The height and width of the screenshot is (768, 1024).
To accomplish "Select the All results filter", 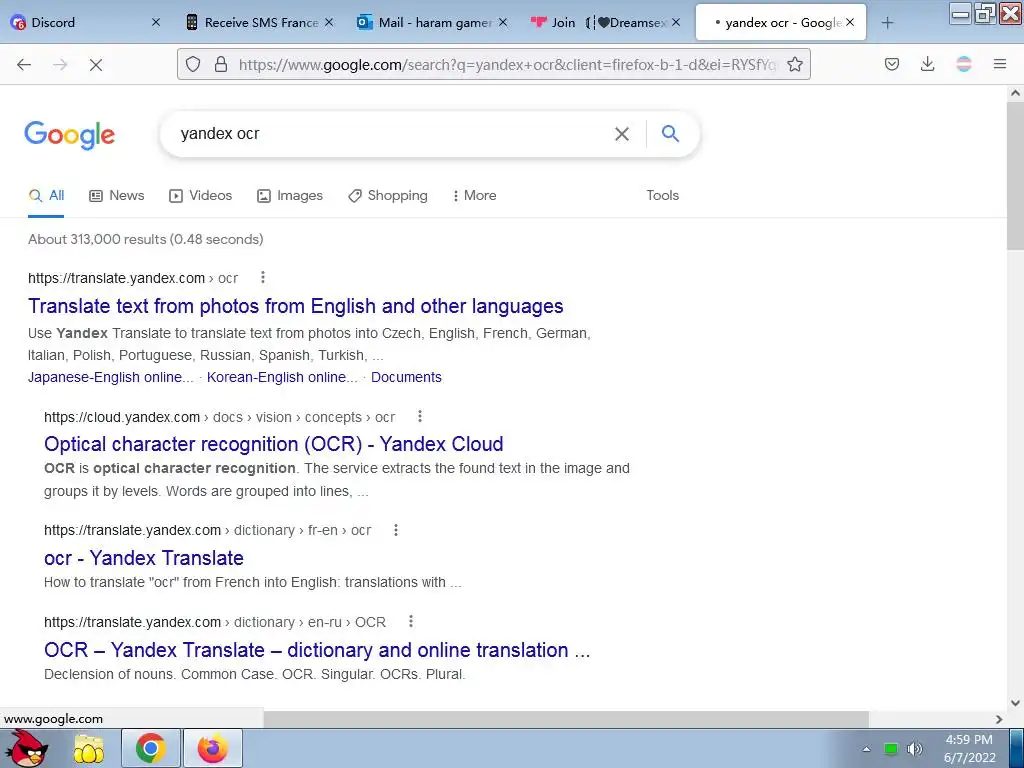I will [46, 195].
